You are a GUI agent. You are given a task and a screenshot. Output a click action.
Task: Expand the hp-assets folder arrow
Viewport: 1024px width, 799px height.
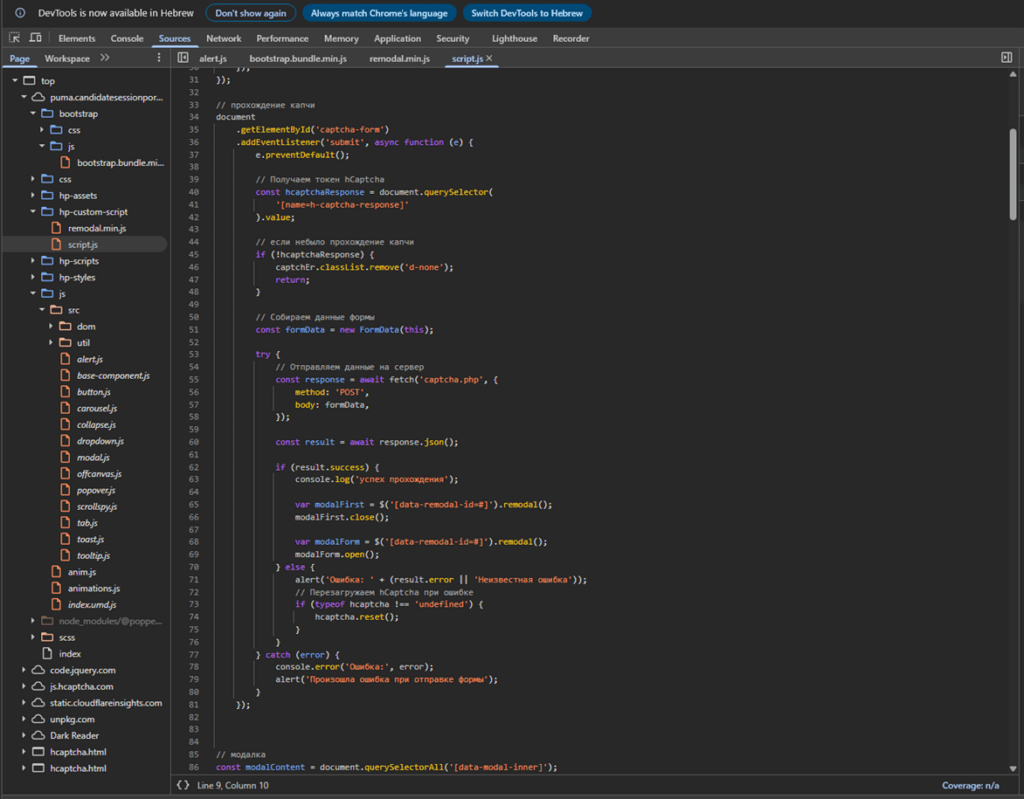tap(33, 195)
